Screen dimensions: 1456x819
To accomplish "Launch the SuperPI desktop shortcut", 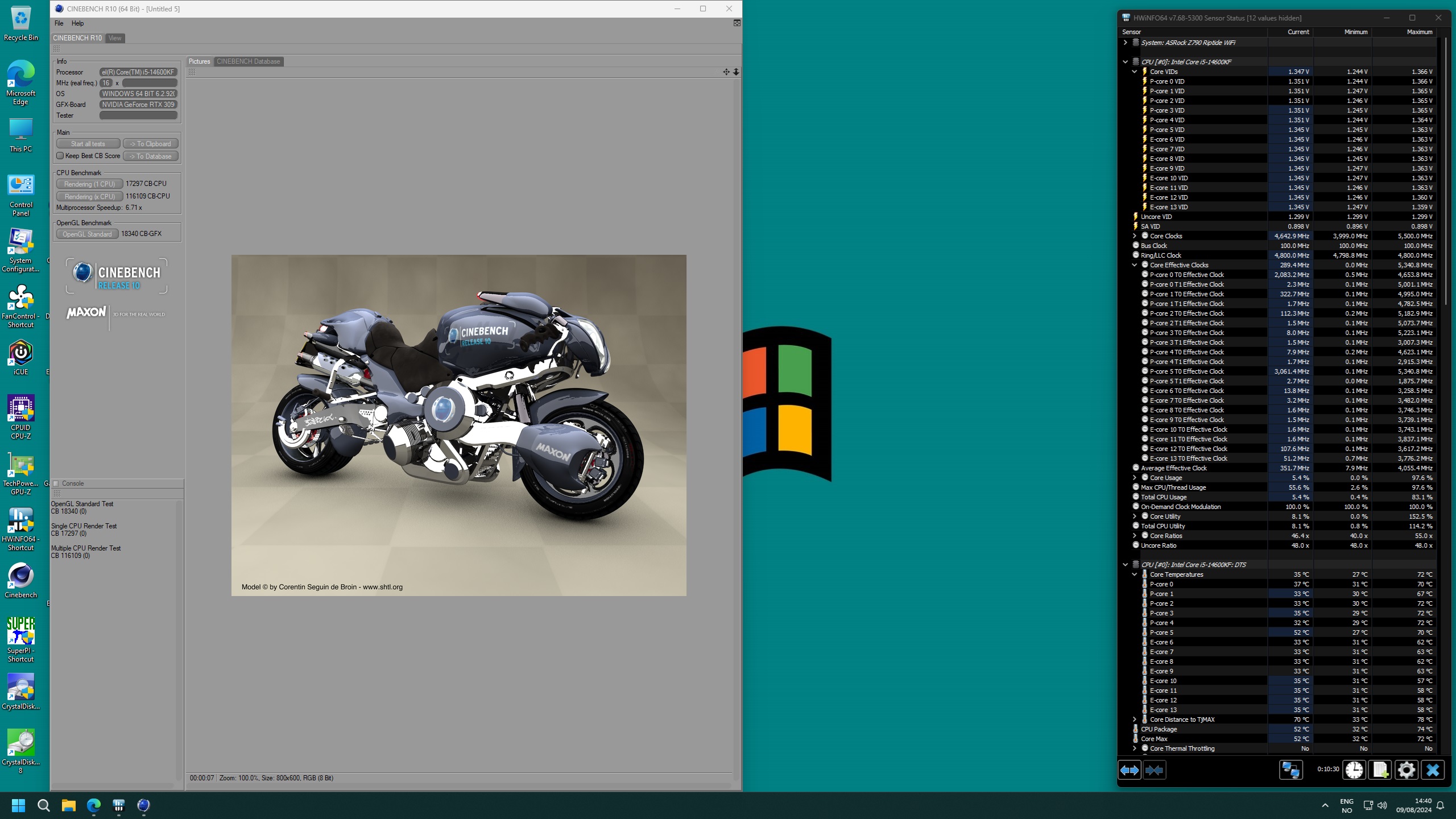I will (x=20, y=641).
